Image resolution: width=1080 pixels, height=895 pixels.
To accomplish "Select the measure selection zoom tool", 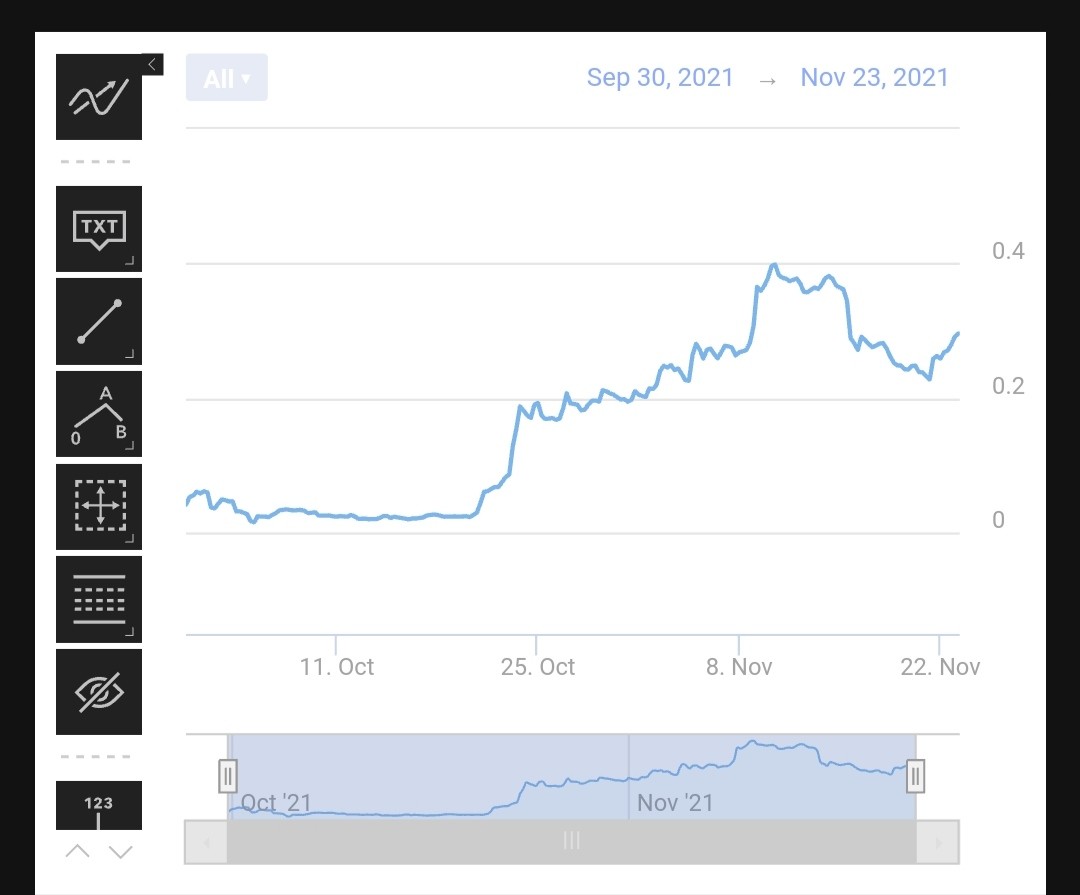I will point(98,507).
